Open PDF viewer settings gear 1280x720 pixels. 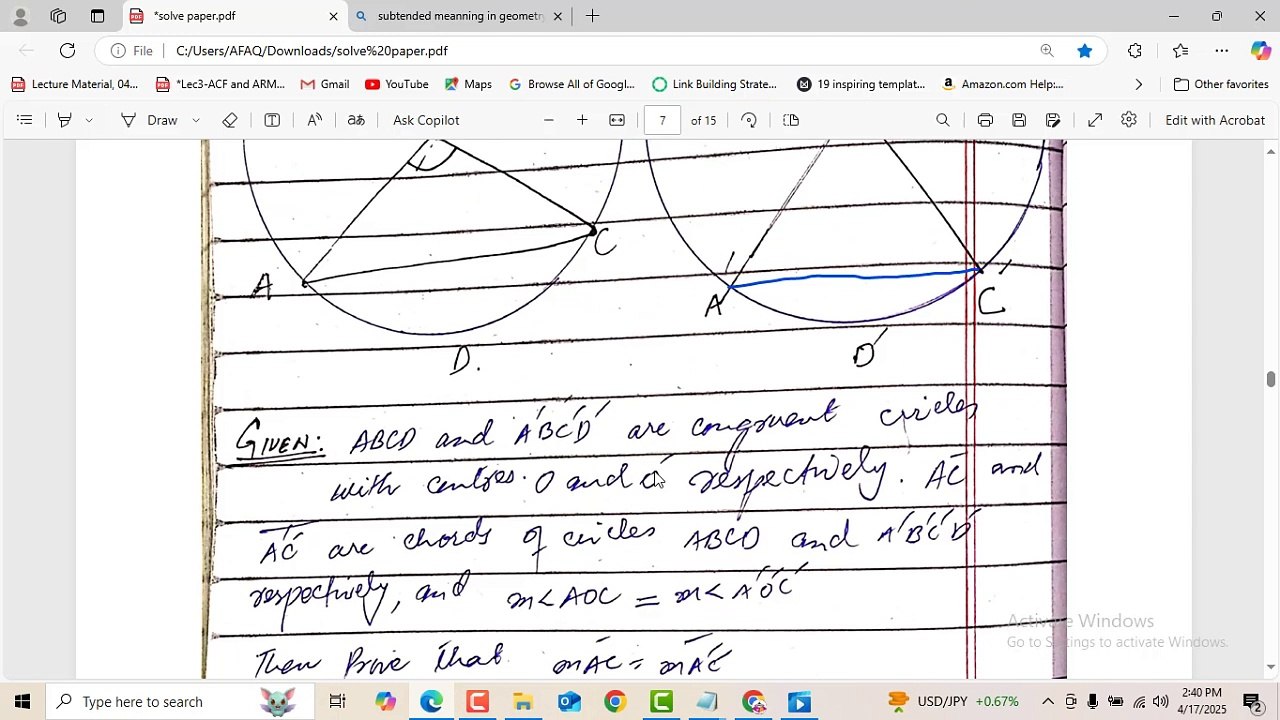[1129, 120]
